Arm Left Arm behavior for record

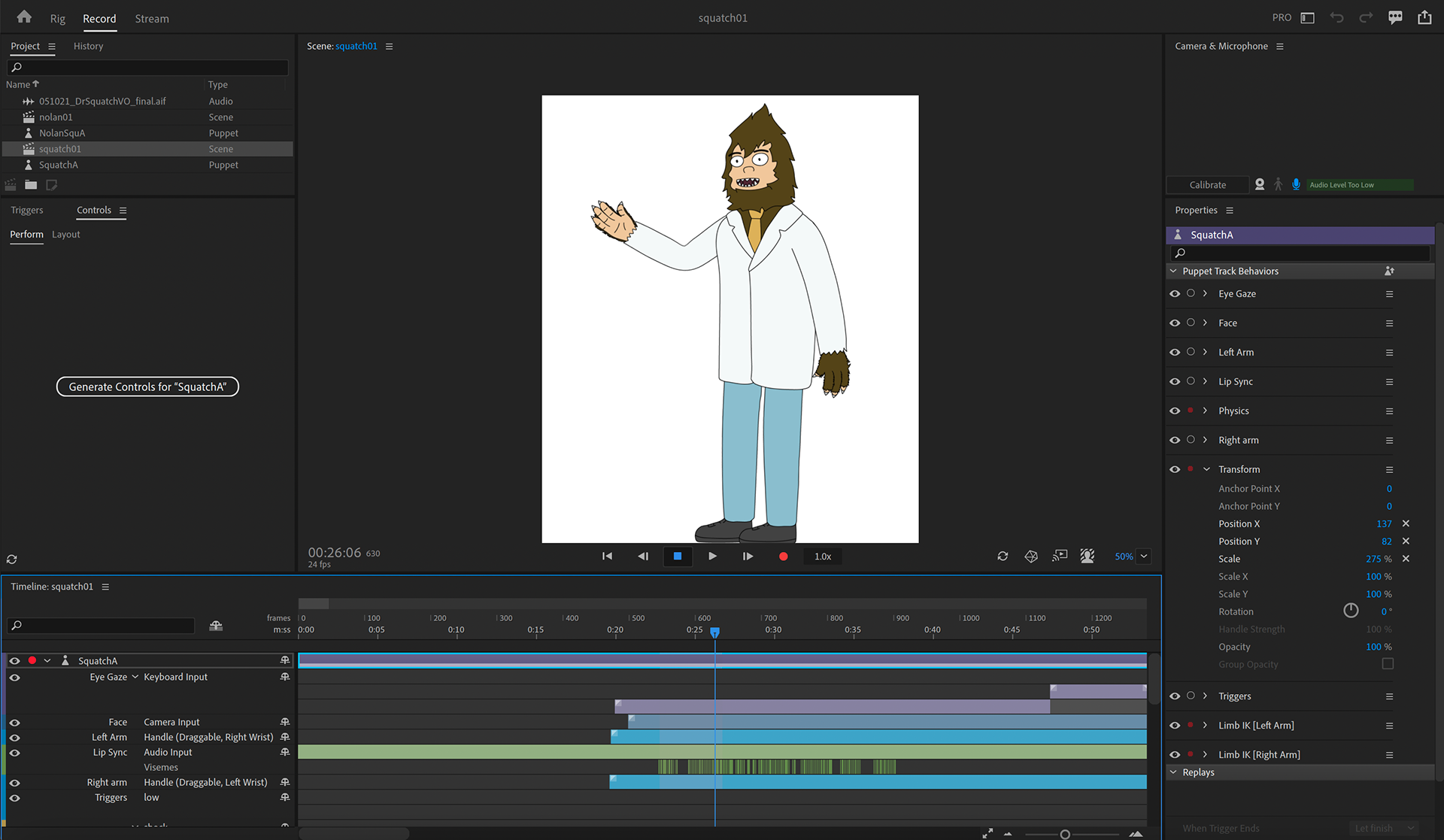point(1191,352)
